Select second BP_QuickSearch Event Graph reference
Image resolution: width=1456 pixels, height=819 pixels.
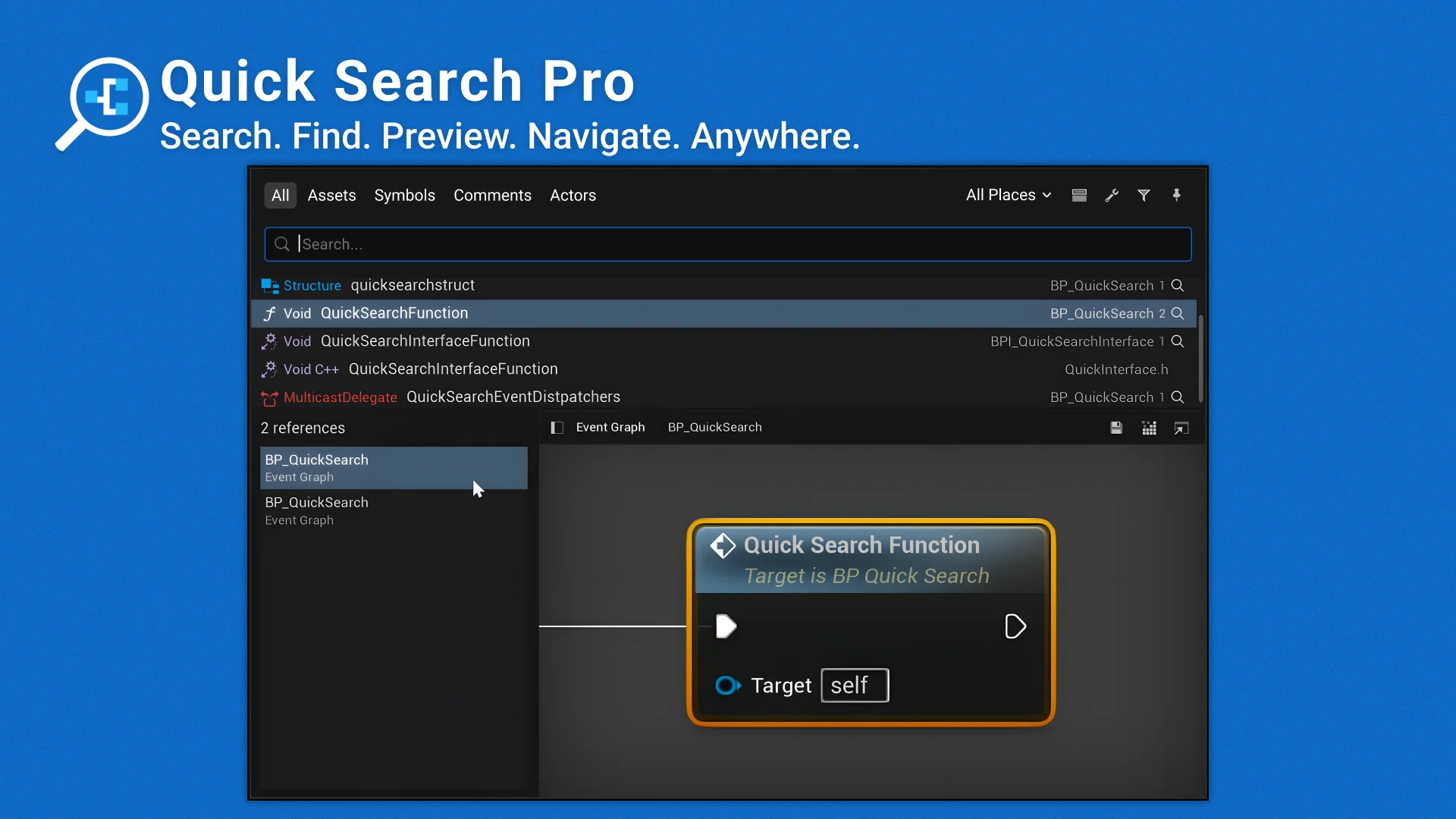(394, 511)
